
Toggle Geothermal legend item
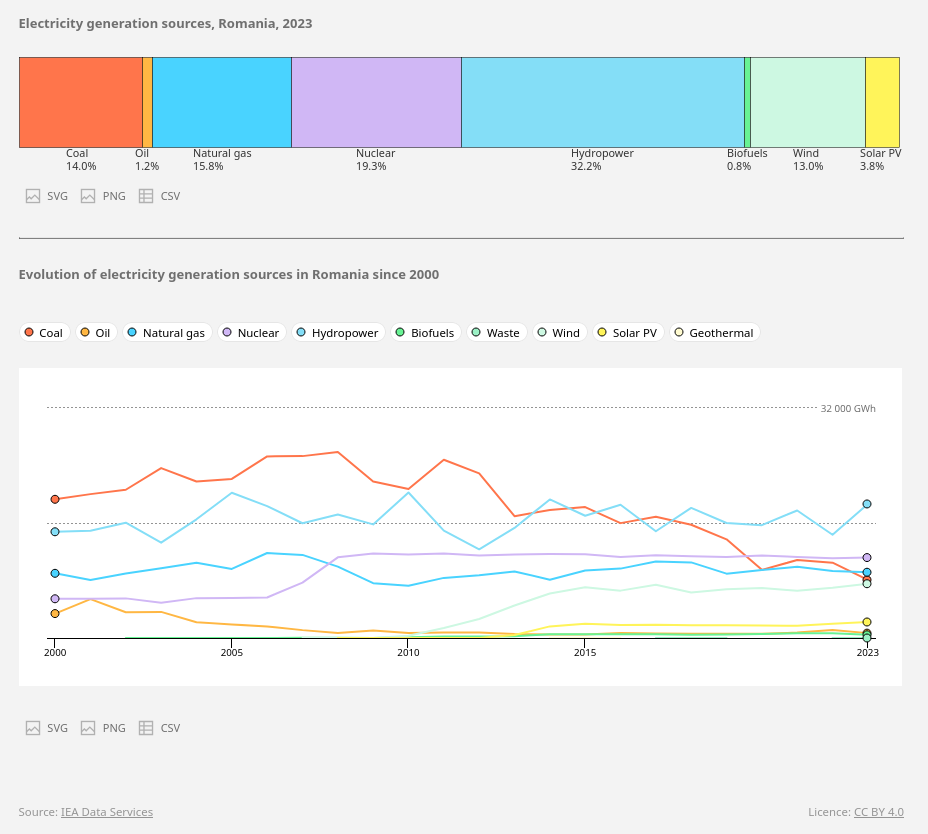[714, 333]
